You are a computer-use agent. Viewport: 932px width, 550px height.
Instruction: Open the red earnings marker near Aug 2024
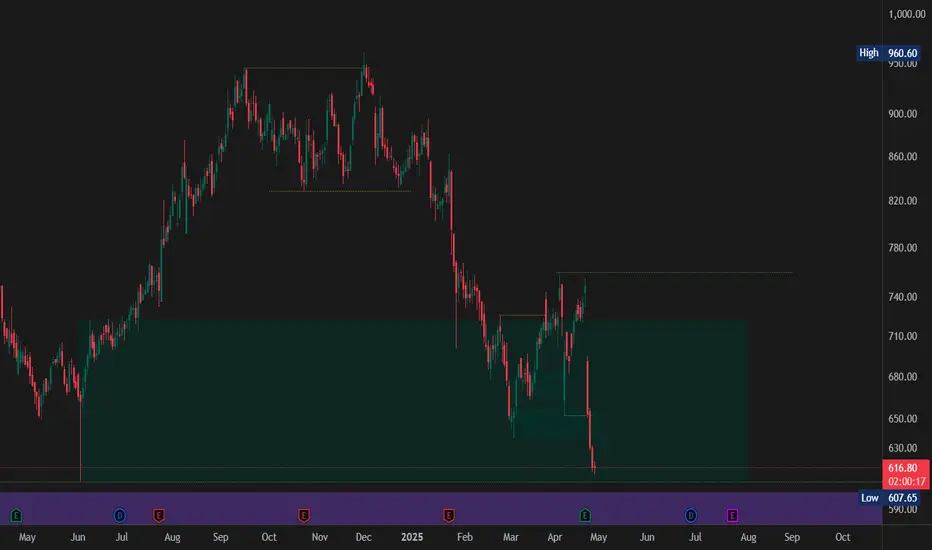(158, 515)
